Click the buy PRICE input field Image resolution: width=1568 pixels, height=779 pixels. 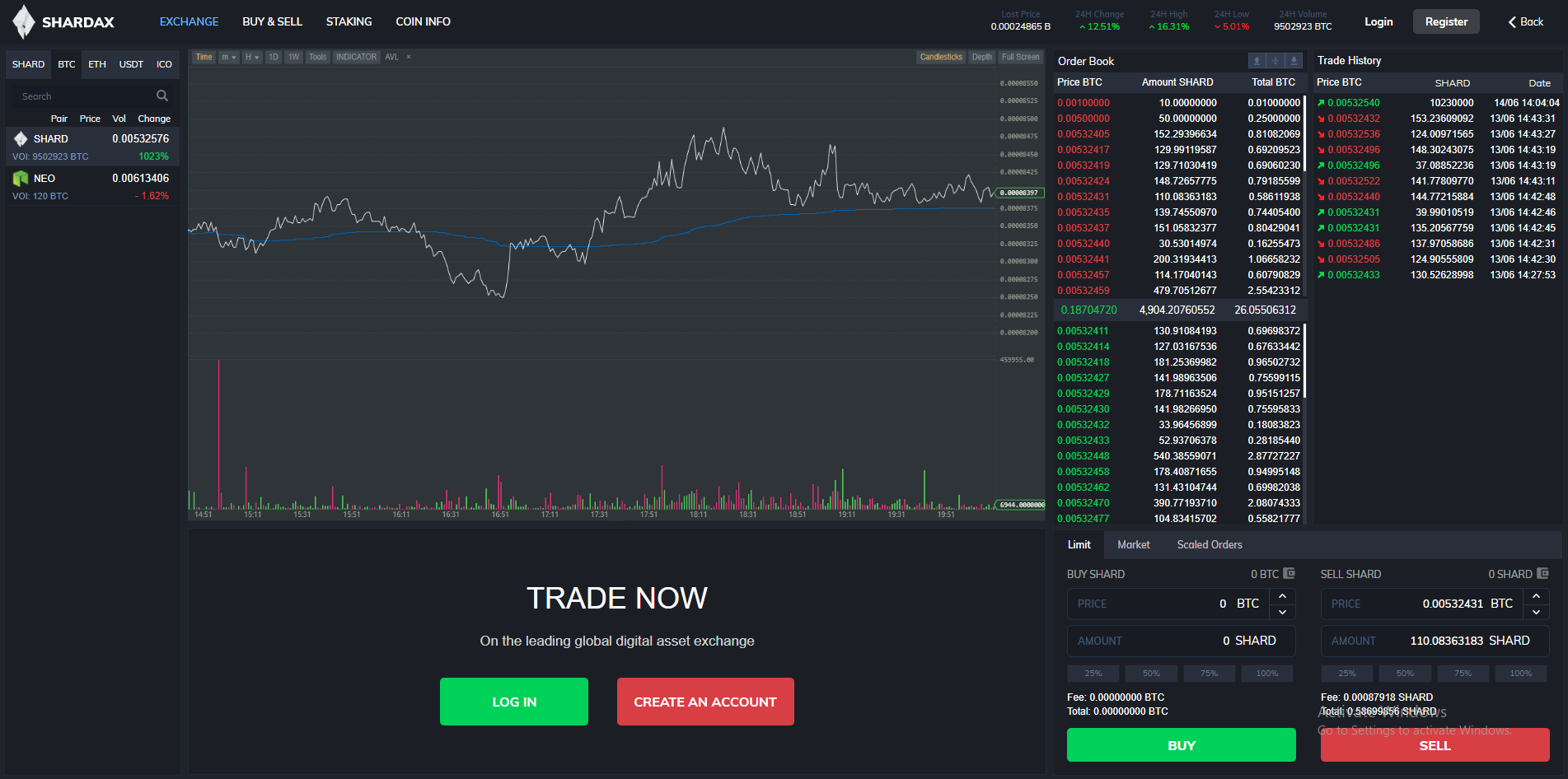pos(1168,604)
